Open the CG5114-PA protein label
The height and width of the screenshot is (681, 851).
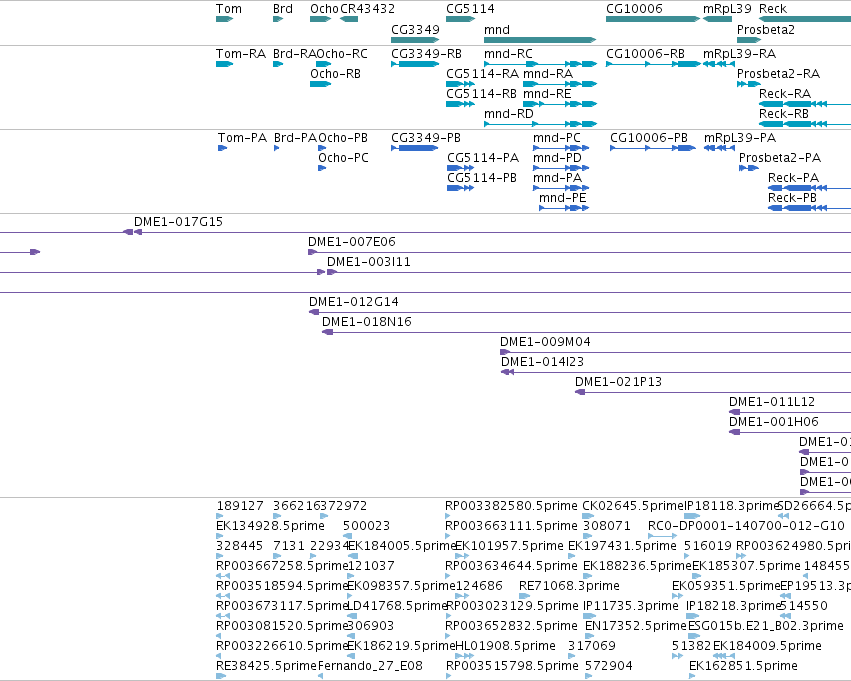(483, 158)
